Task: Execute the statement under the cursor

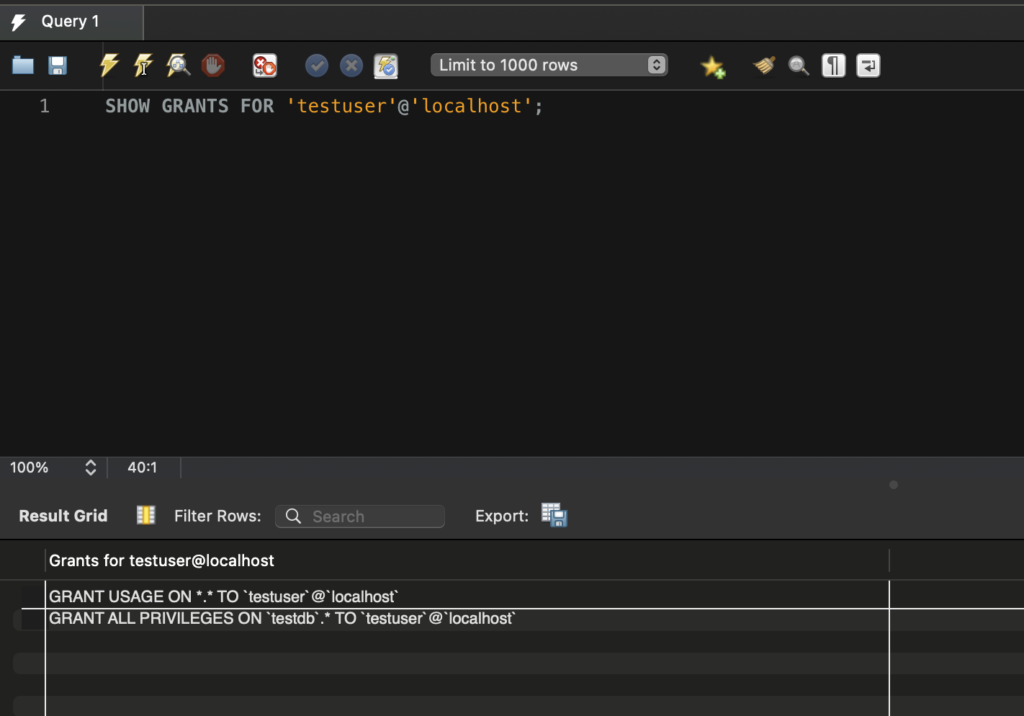Action: tap(143, 66)
